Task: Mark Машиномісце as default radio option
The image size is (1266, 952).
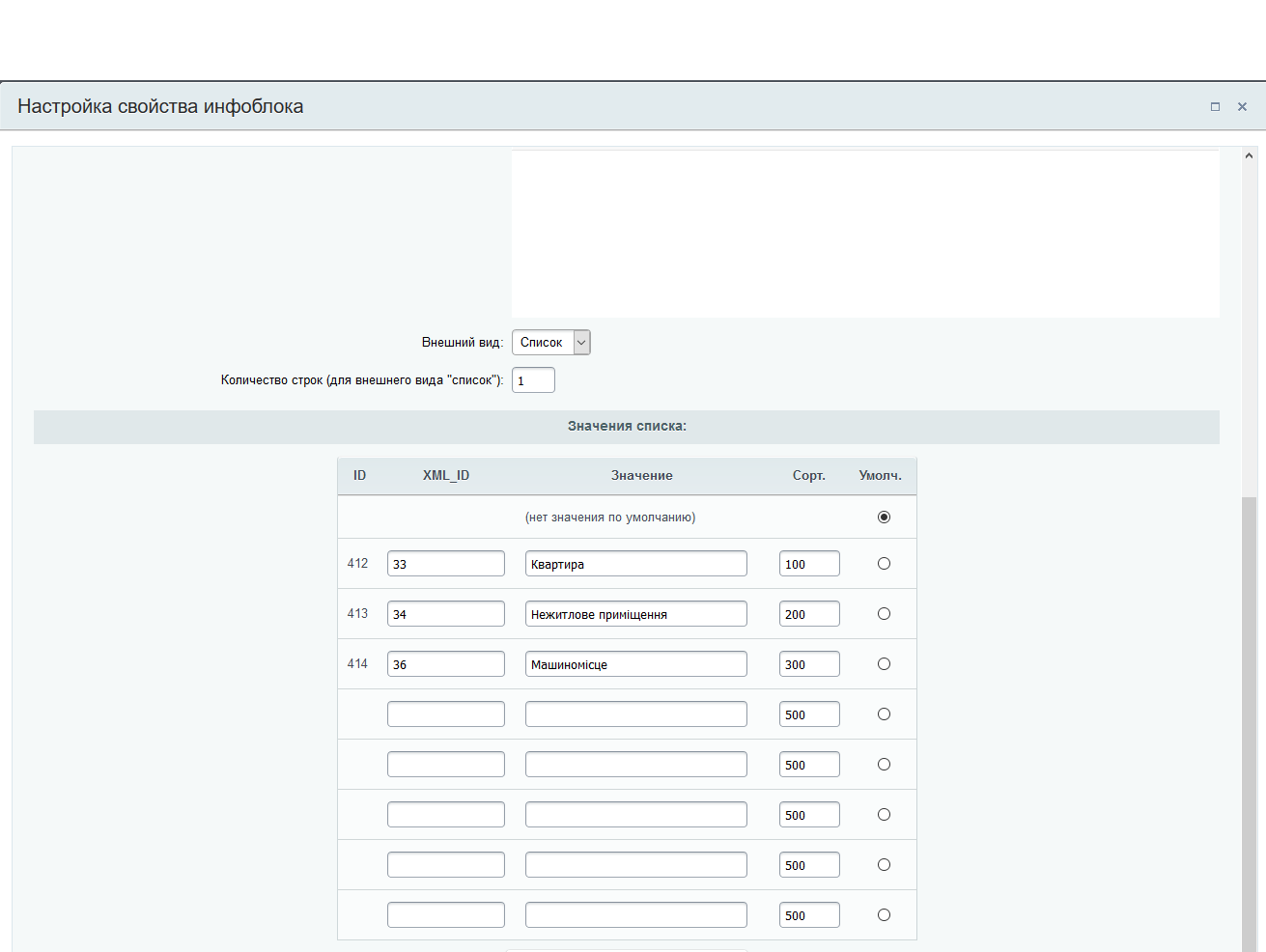Action: [884, 664]
